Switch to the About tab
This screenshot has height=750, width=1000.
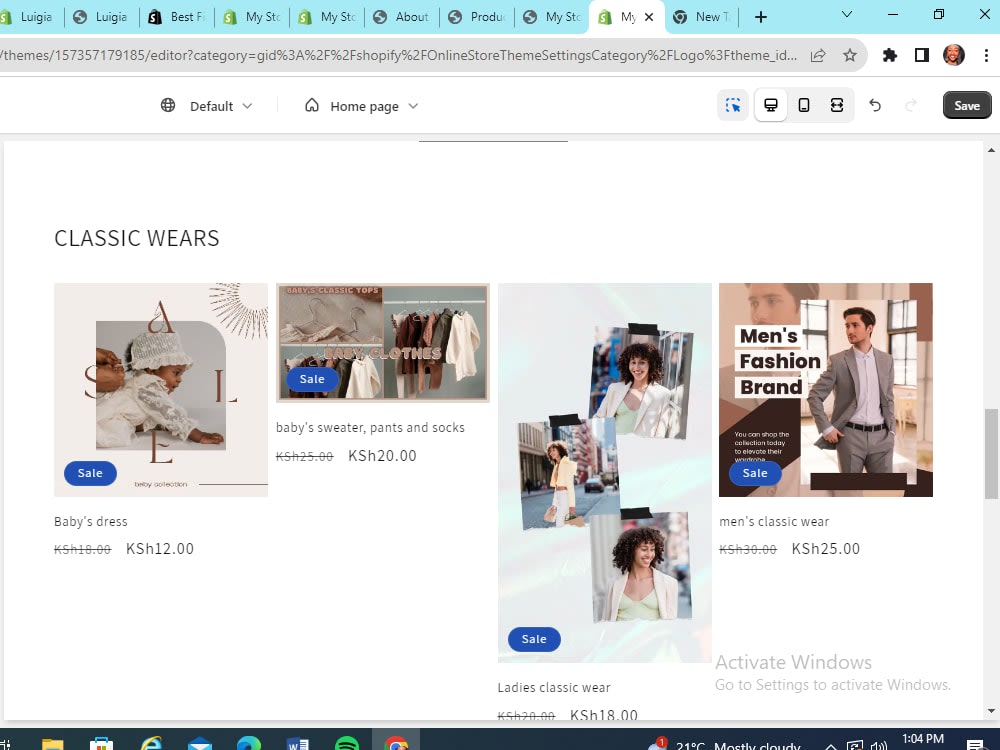click(x=402, y=17)
